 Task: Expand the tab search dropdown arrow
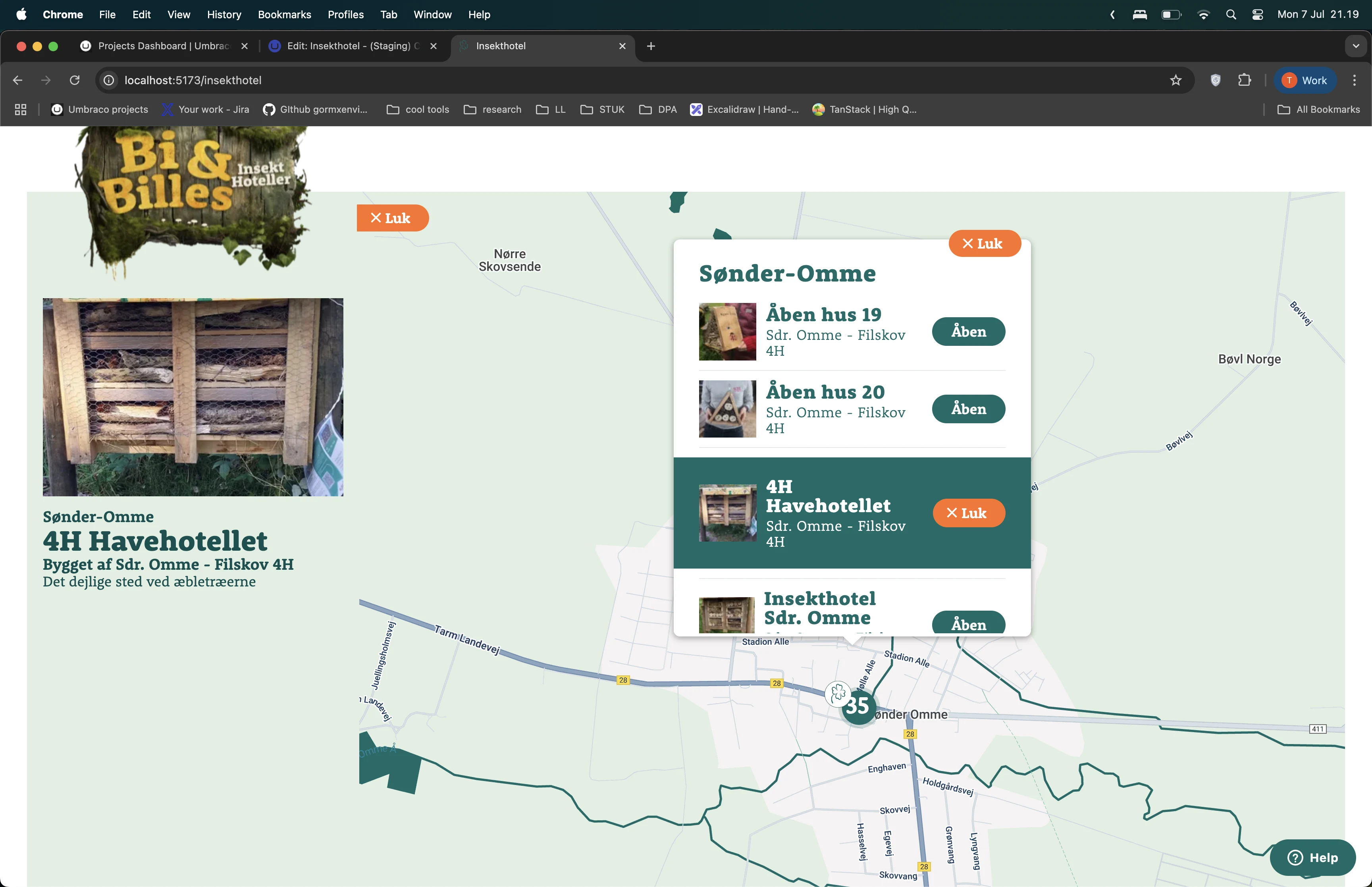pos(1355,46)
